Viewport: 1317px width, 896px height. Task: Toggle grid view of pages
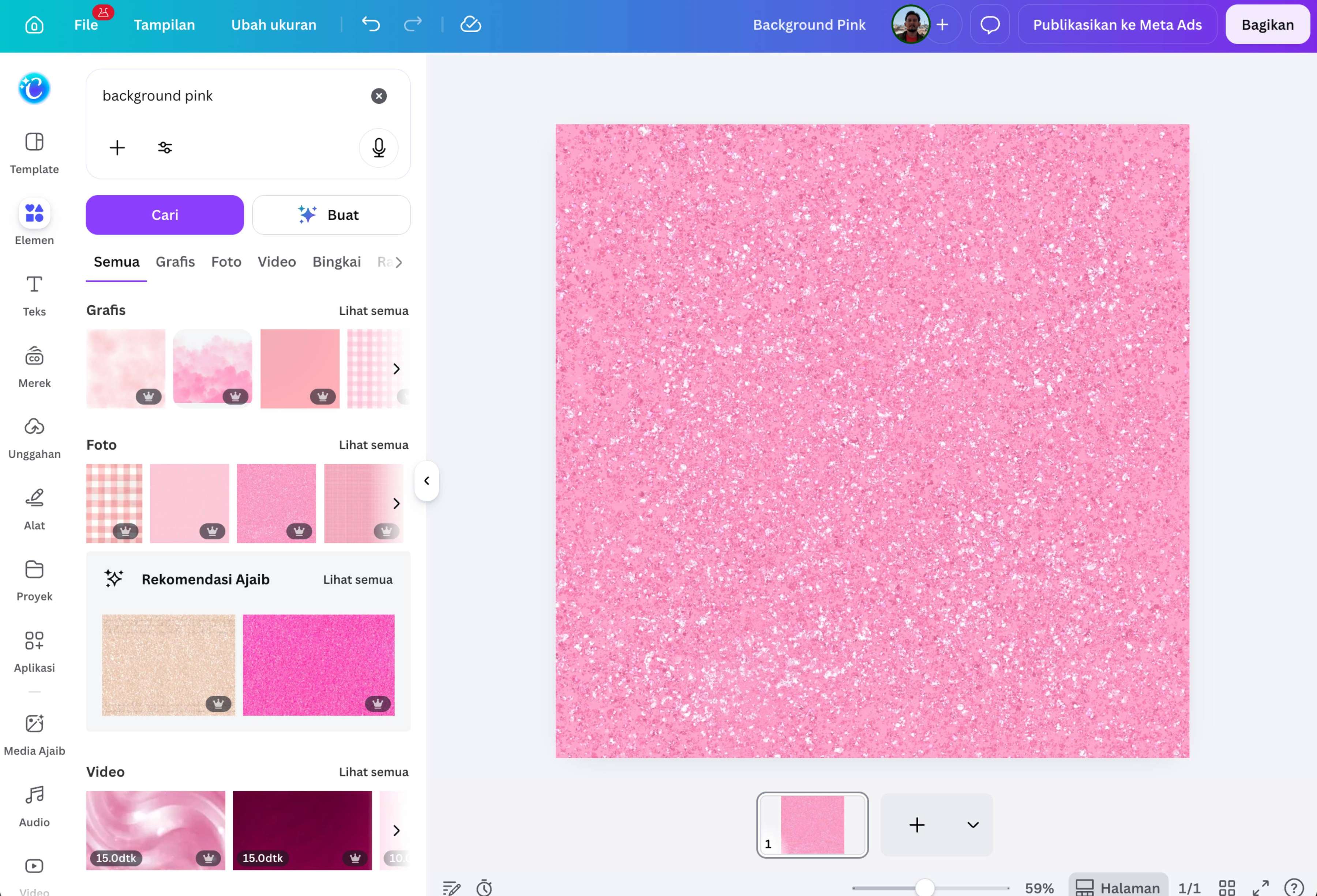point(1227,888)
